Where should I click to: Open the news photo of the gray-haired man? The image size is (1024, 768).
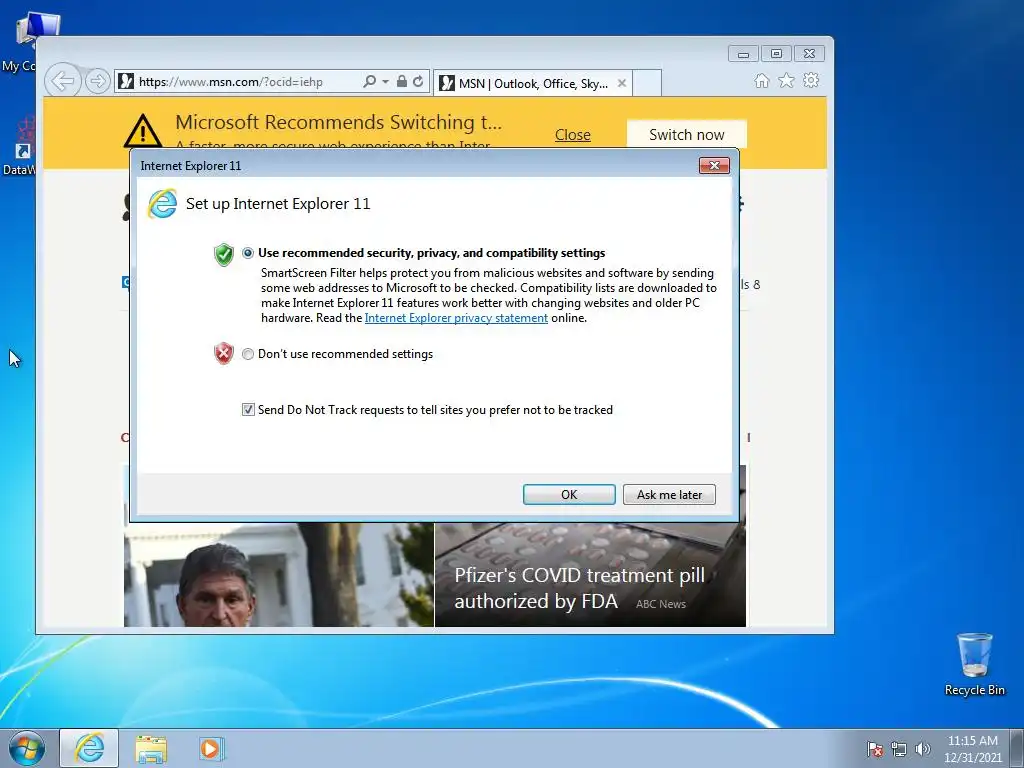pos(279,575)
